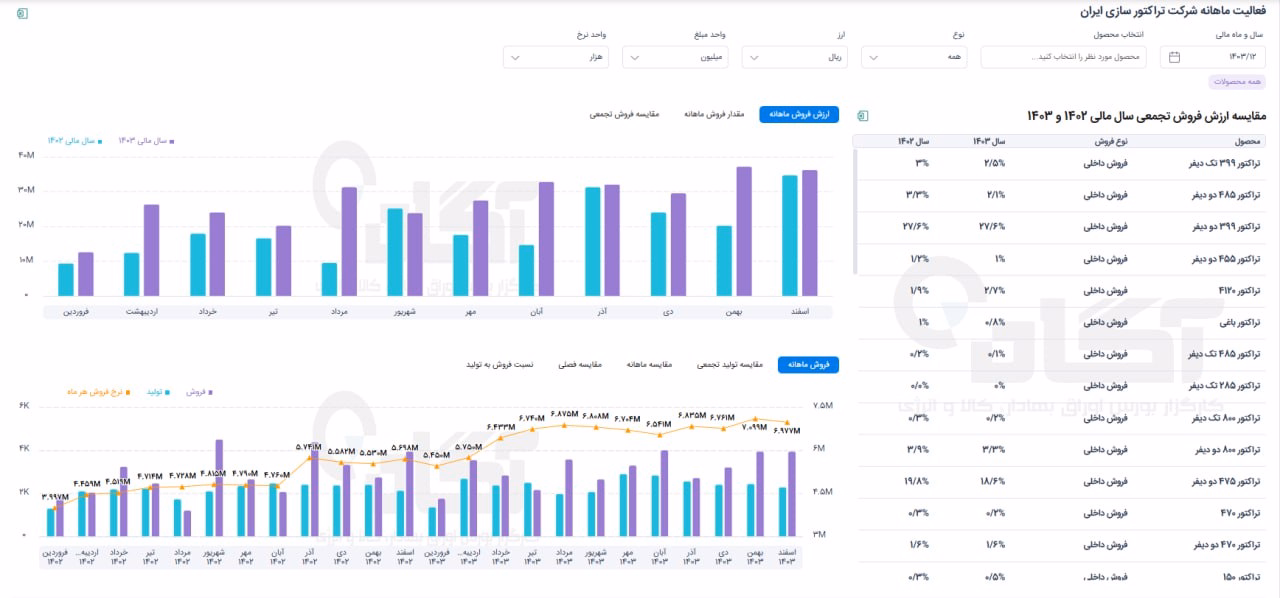This screenshot has width=1280, height=598.
Task: Click the product table vertical scrollbar
Action: tap(855, 210)
